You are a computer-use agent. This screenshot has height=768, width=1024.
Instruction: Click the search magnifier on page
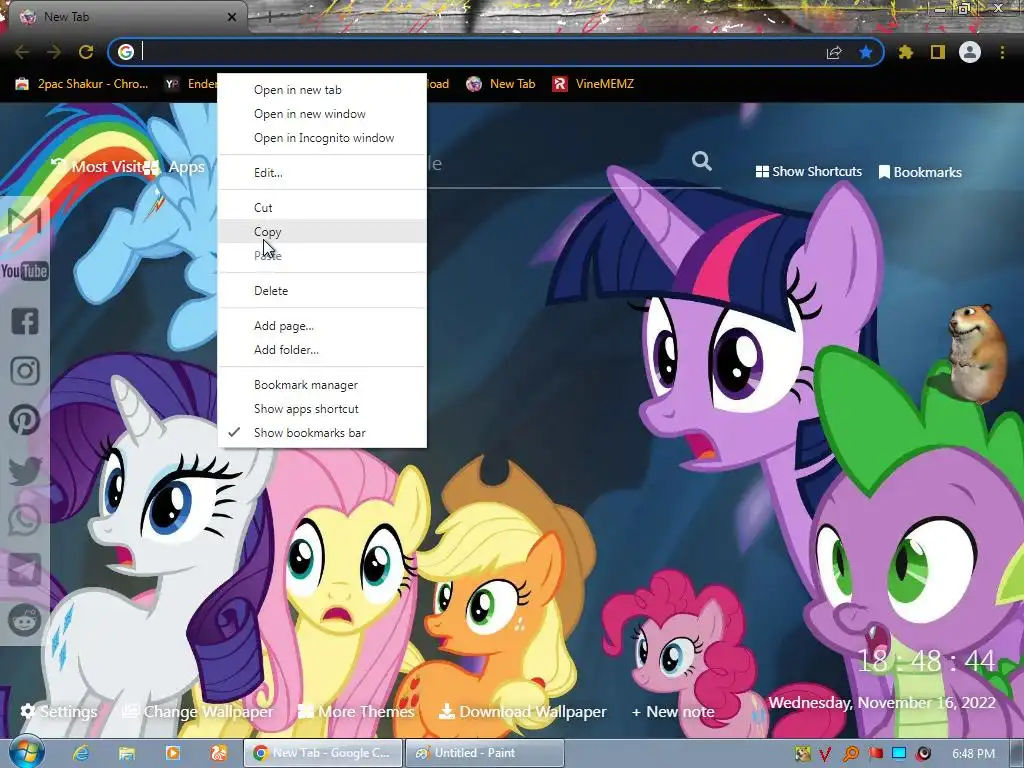pos(702,161)
